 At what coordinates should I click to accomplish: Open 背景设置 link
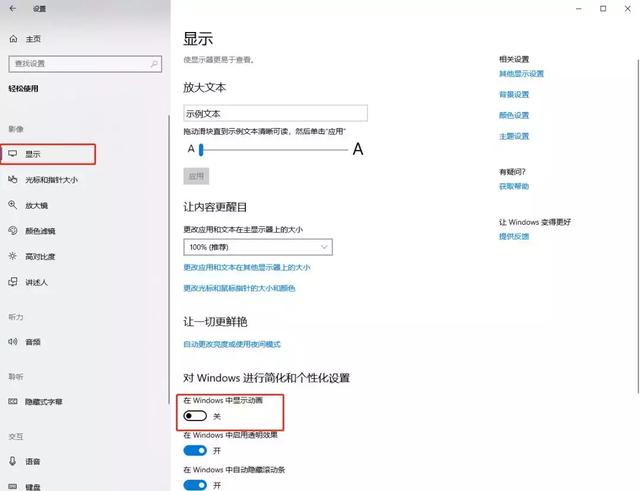514,95
